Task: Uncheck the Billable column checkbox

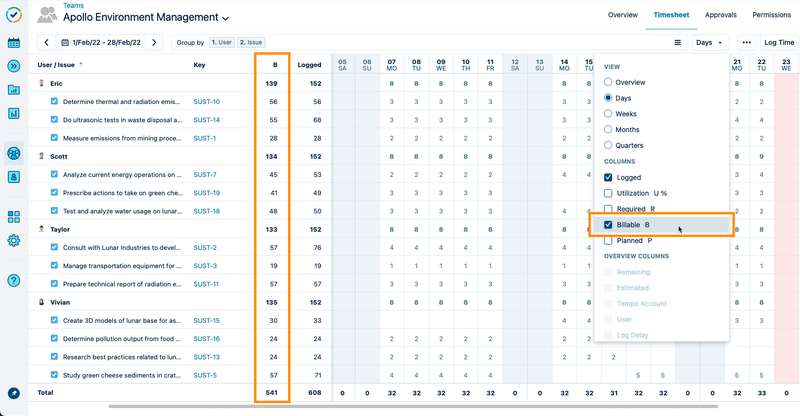Action: pos(608,225)
